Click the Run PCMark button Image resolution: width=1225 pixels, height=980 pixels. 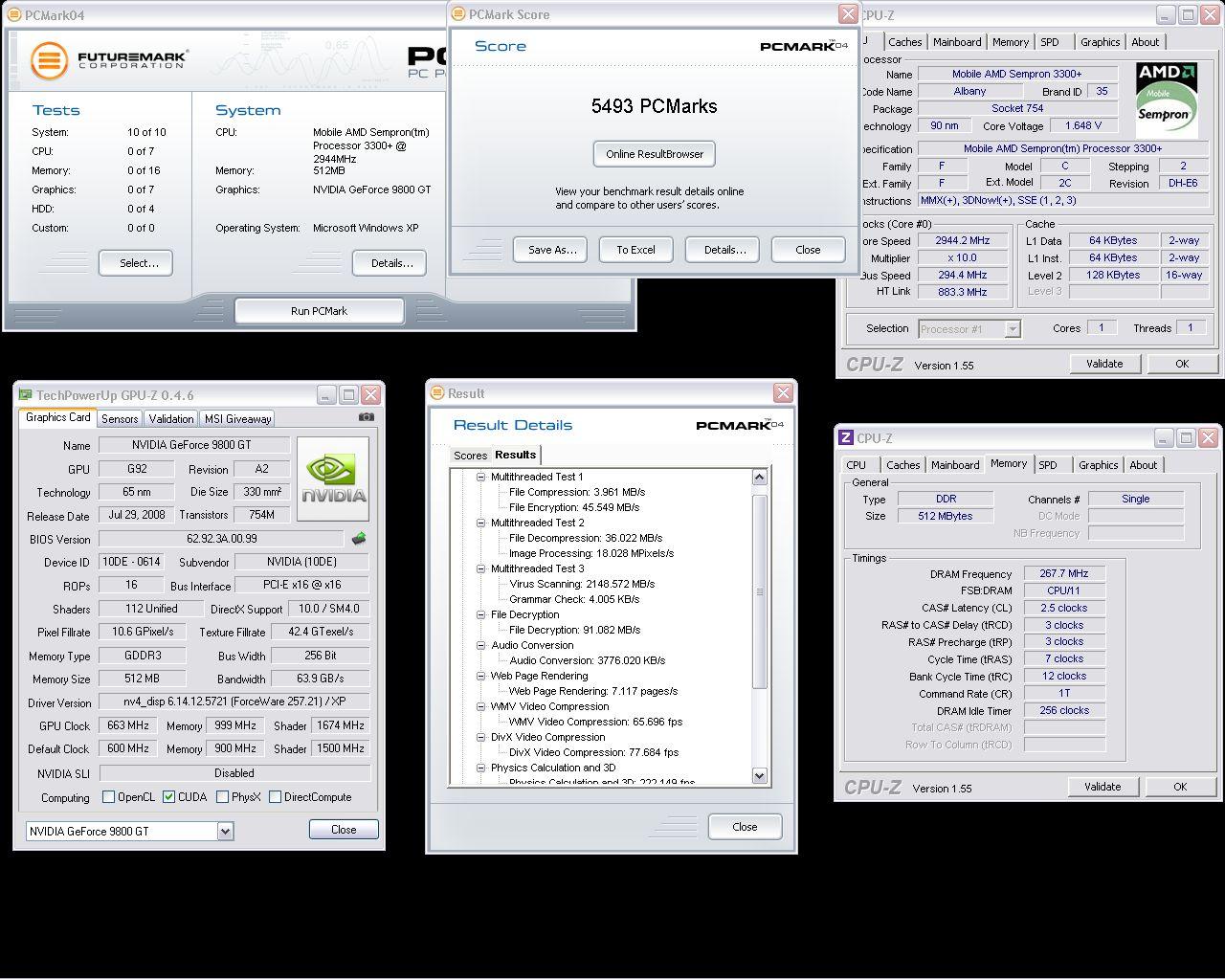click(320, 311)
